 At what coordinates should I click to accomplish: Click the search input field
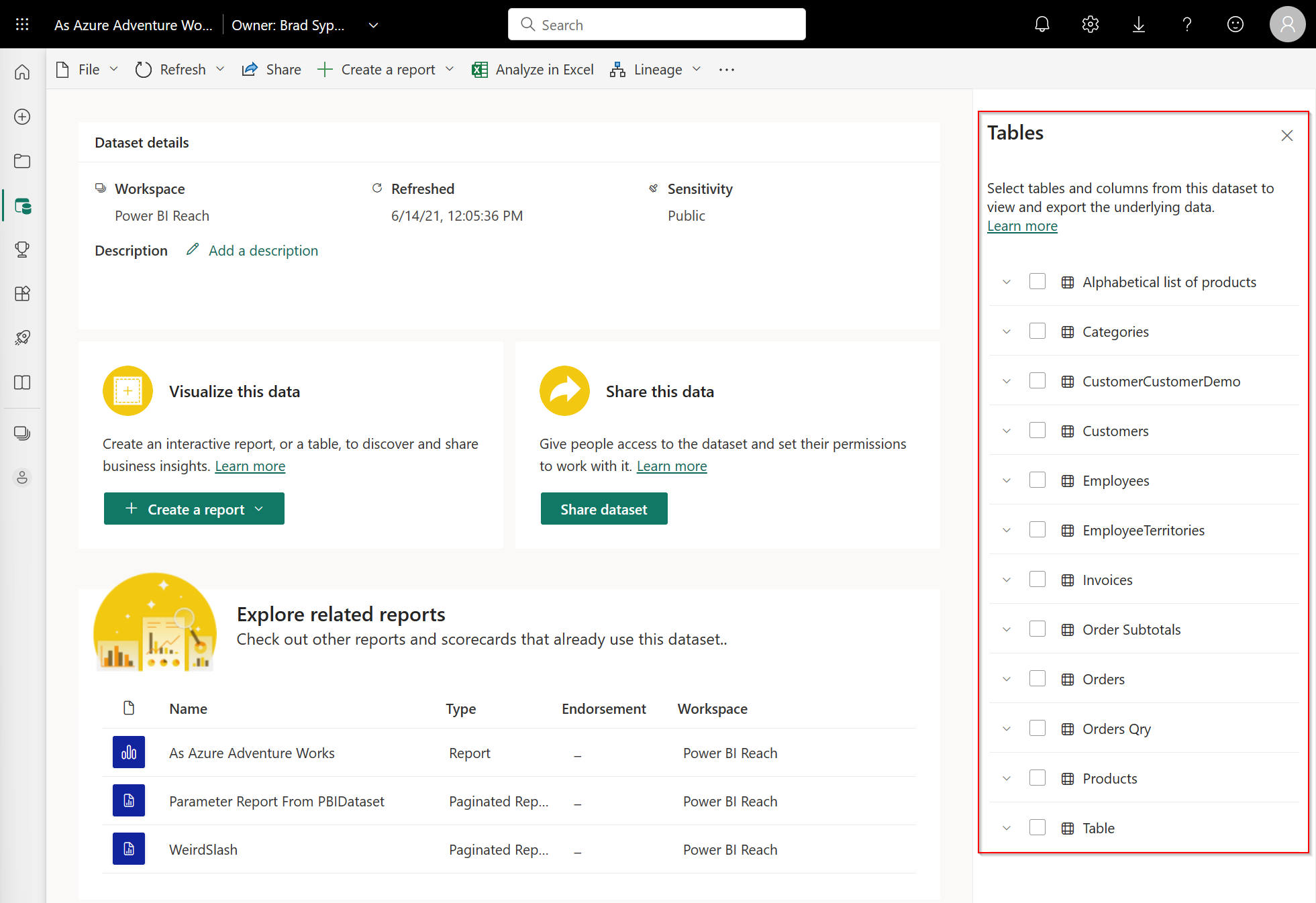pos(658,24)
